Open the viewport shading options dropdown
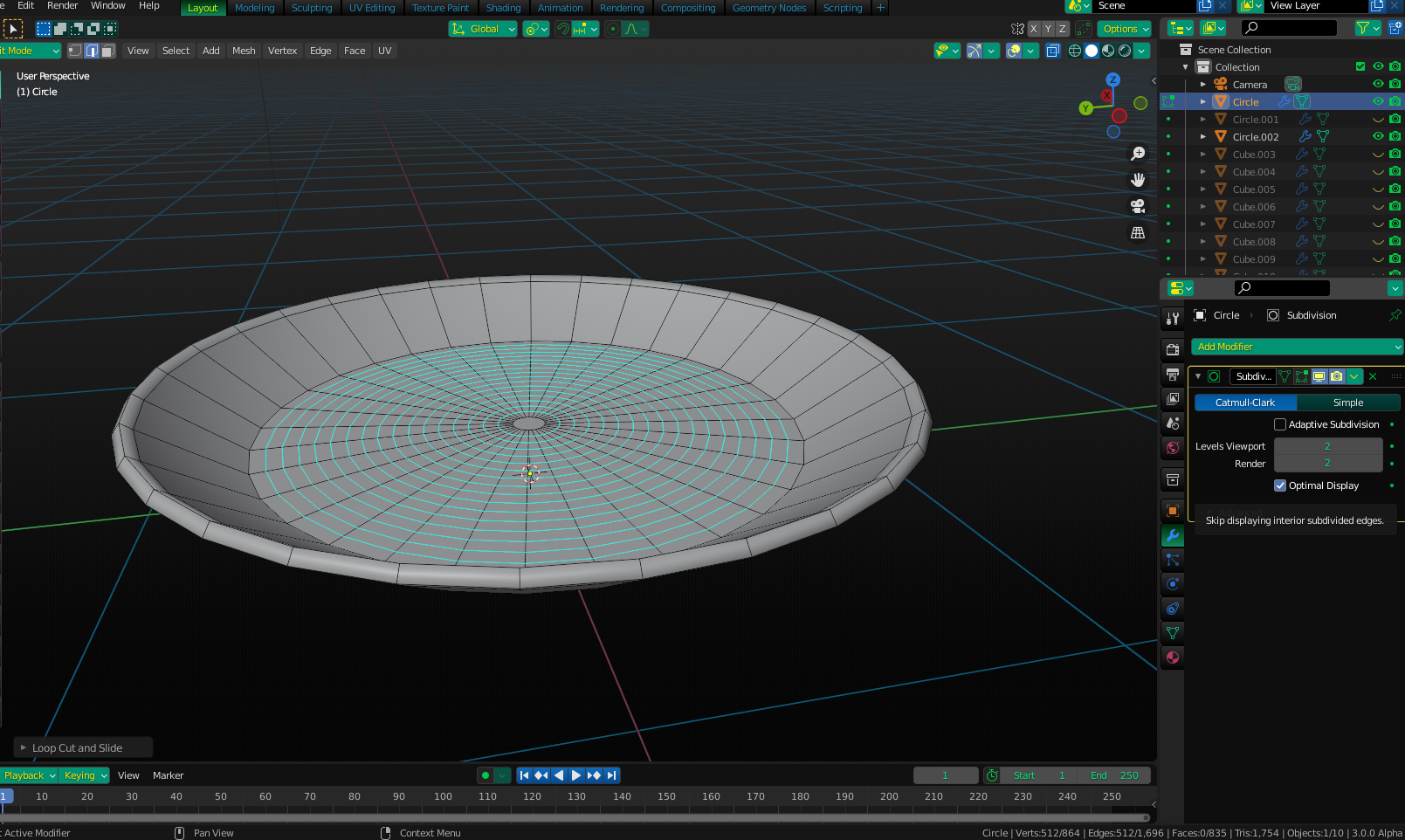 (1142, 51)
